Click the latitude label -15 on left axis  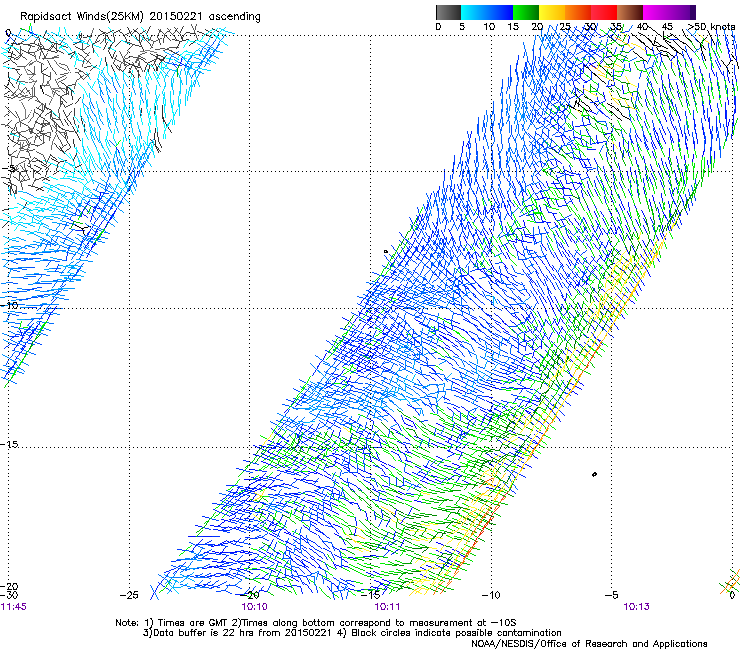10,445
